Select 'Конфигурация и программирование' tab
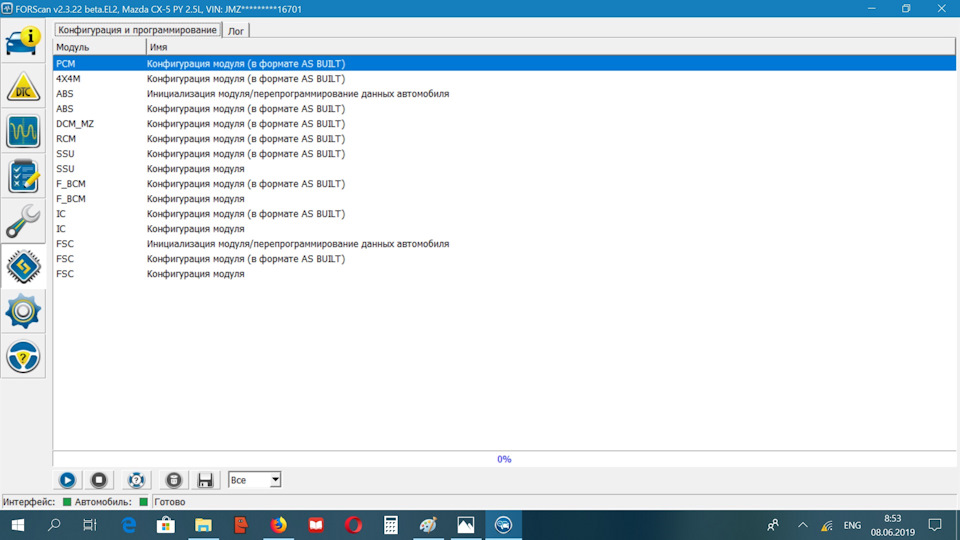Screen dimensions: 960x540 pos(137,30)
